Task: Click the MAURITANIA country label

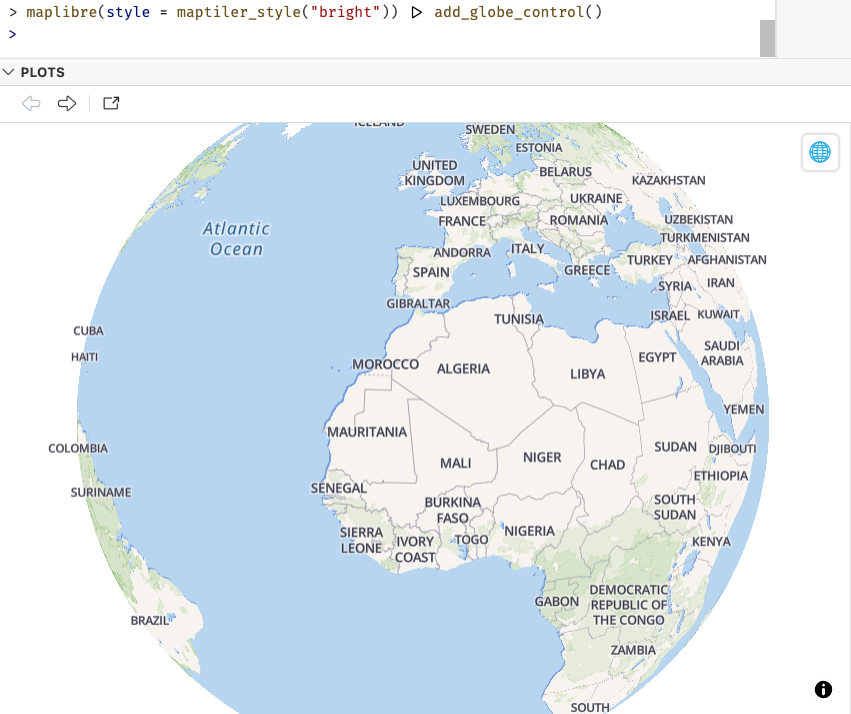Action: (x=367, y=432)
